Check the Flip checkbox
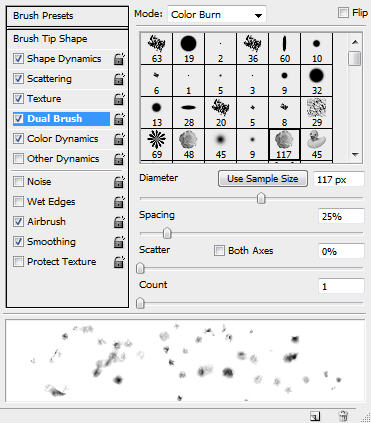The width and height of the screenshot is (371, 423). (x=343, y=13)
